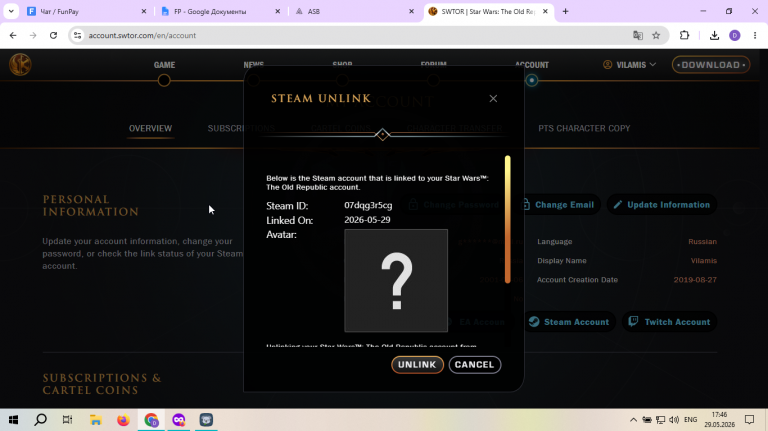Open the tab search dropdown arrow
The width and height of the screenshot is (768, 431).
click(x=11, y=11)
